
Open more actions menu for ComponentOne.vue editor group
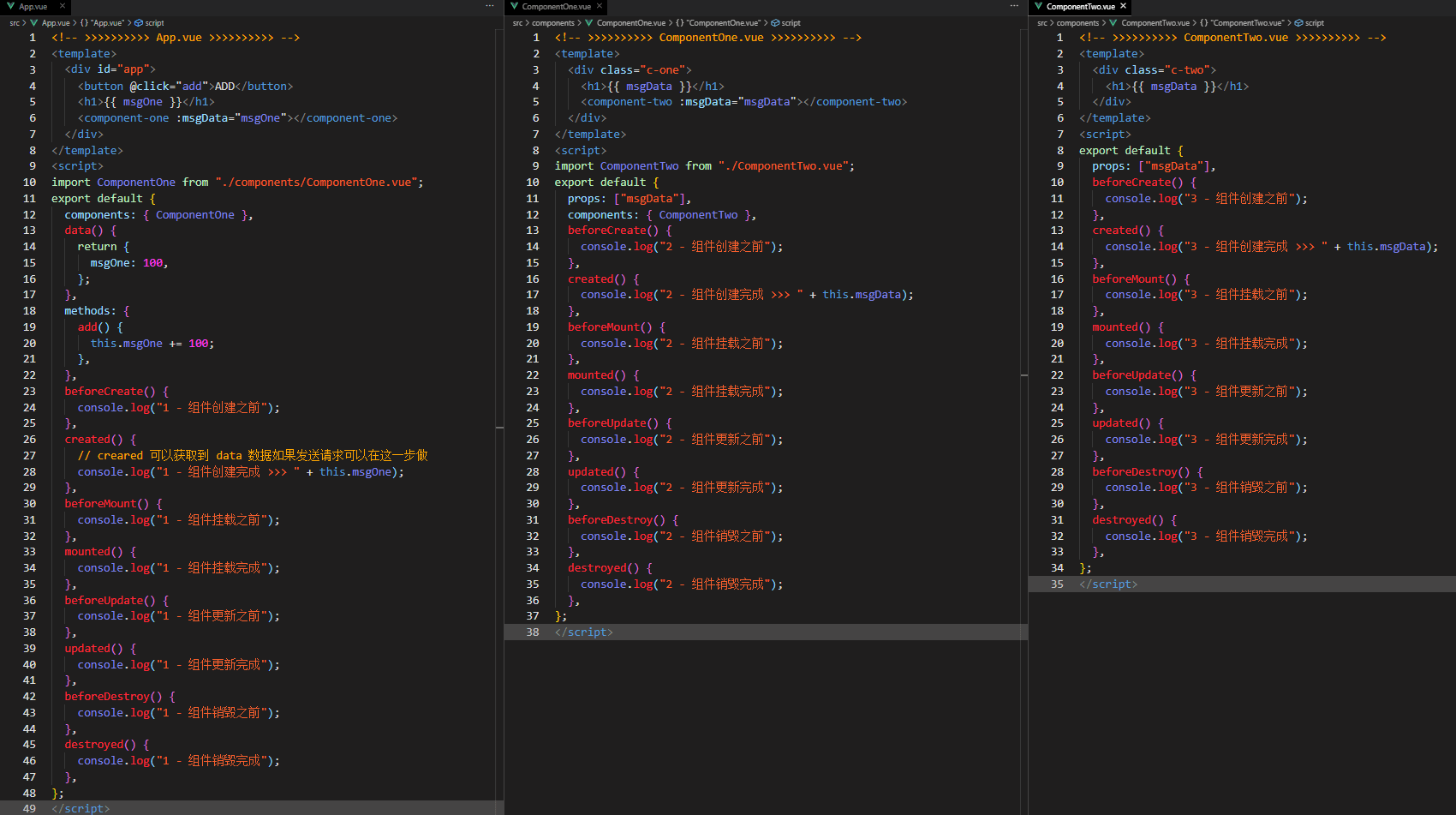[1014, 7]
